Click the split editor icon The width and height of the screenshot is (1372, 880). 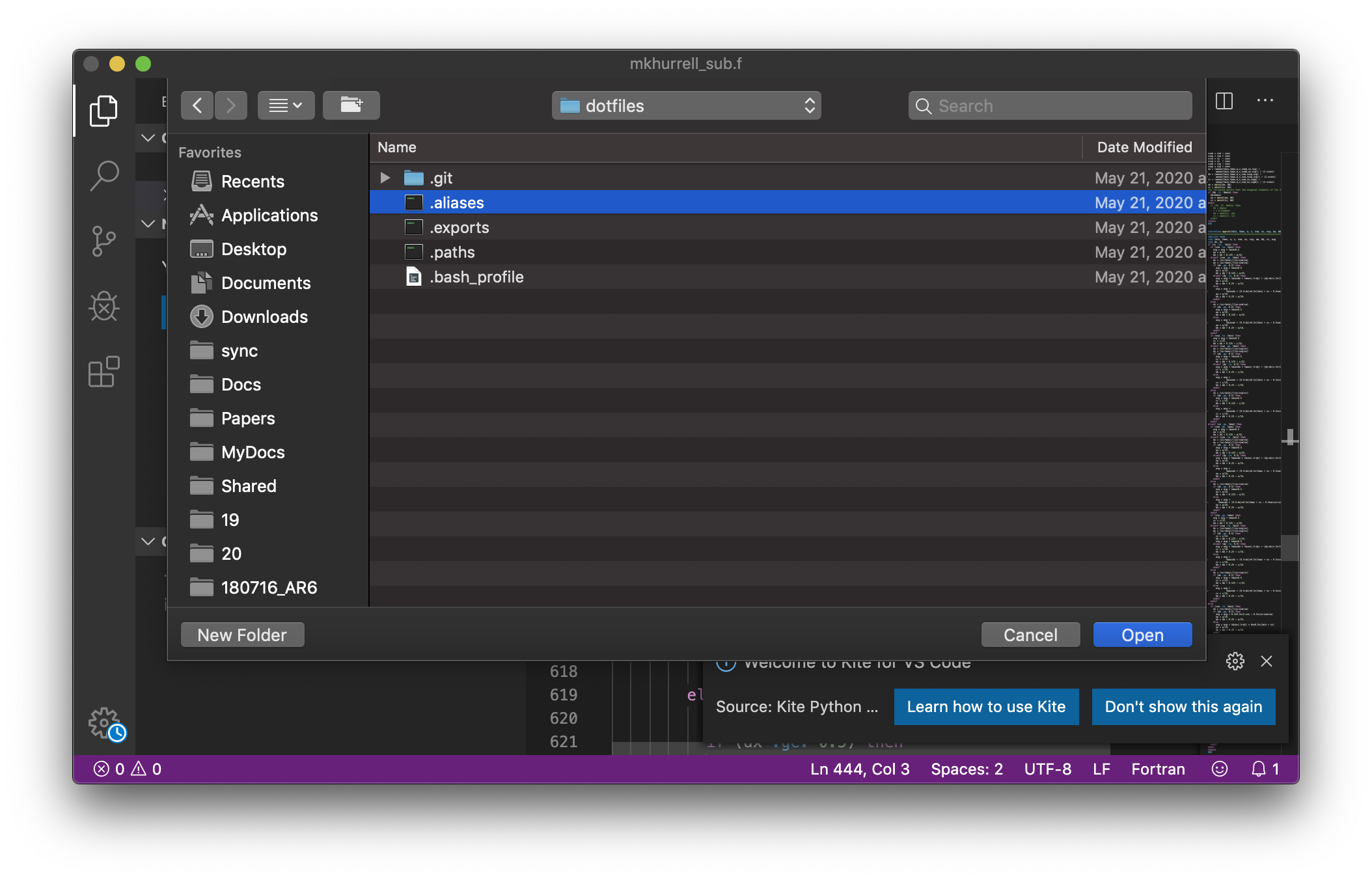click(1224, 101)
